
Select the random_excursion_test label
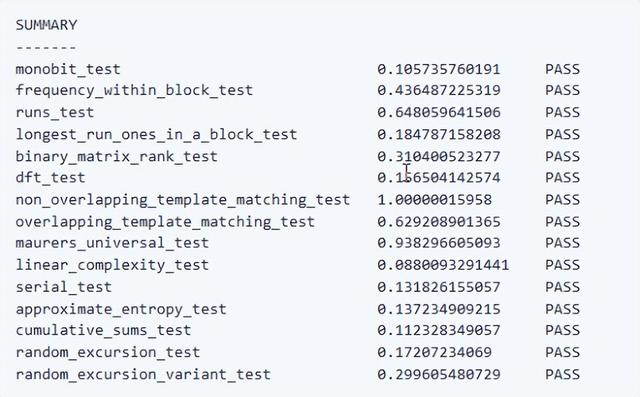[108, 353]
